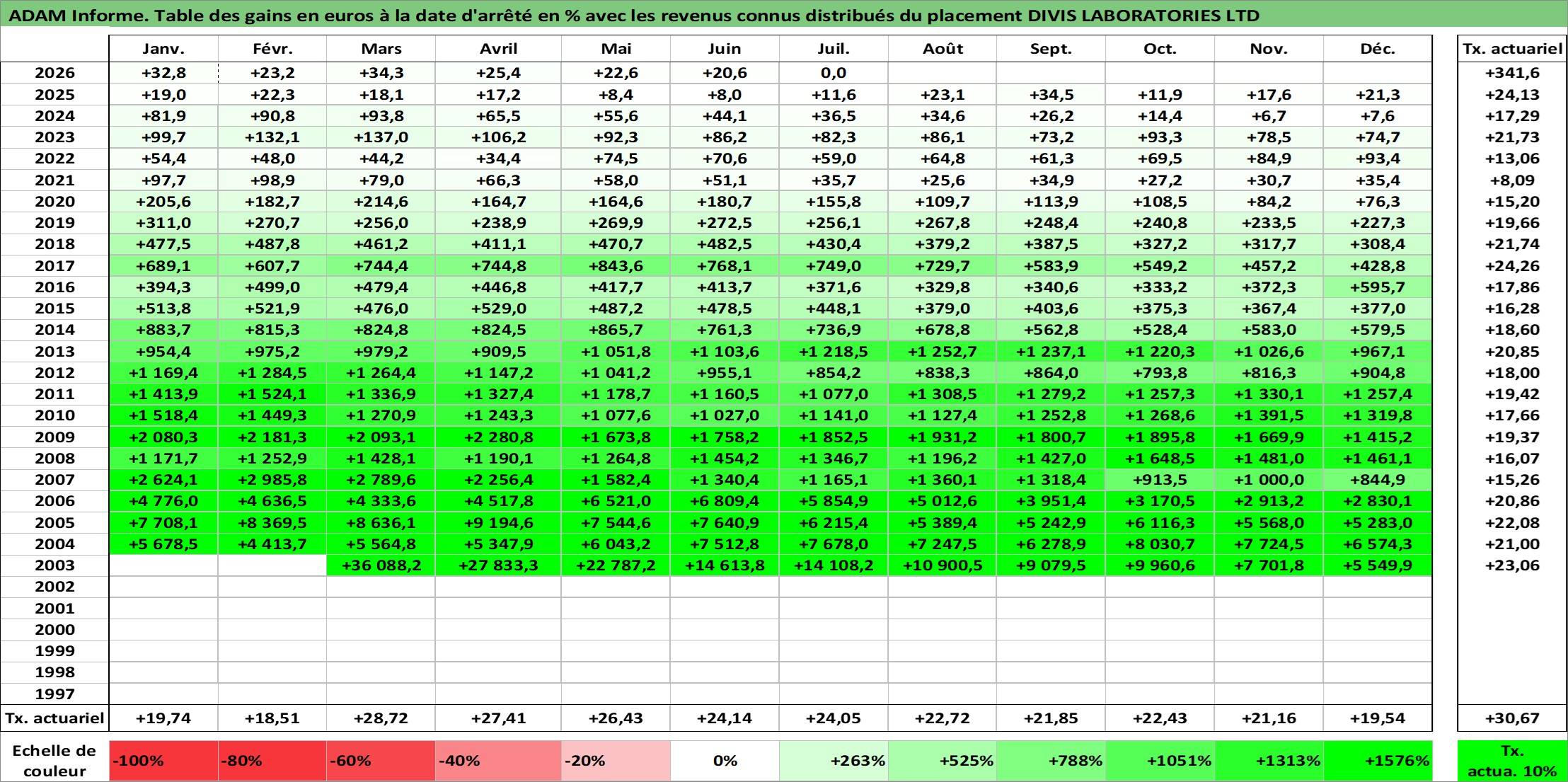Select the 'Janv.' column header
1568x782 pixels.
pos(163,49)
